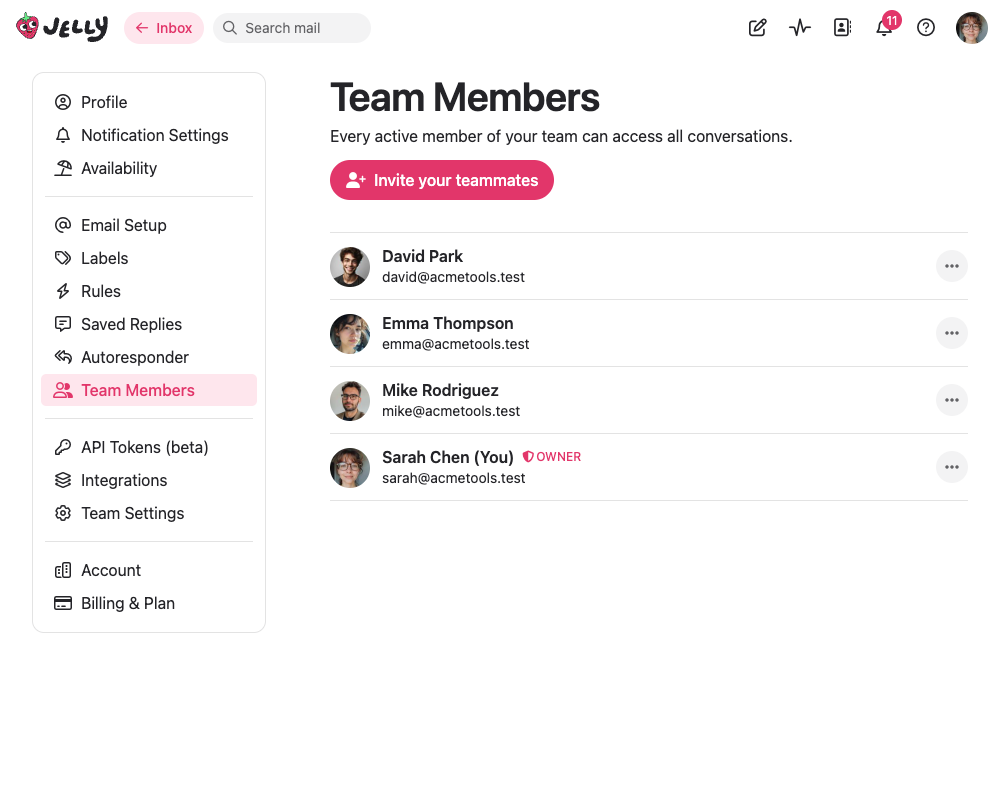This screenshot has width=1000, height=800.
Task: Go to the Billing & Plan section
Action: [x=127, y=603]
